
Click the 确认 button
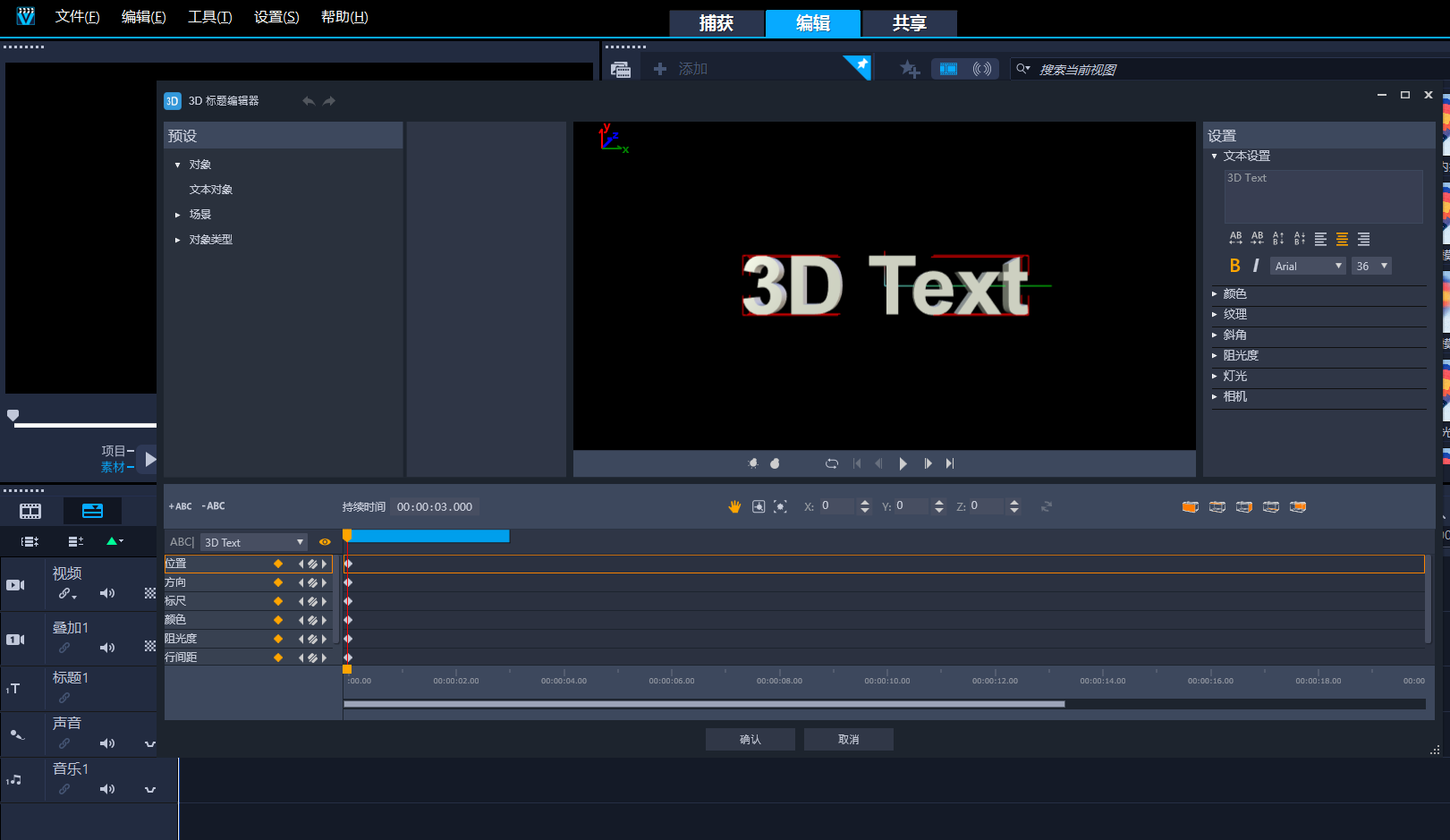pyautogui.click(x=750, y=740)
